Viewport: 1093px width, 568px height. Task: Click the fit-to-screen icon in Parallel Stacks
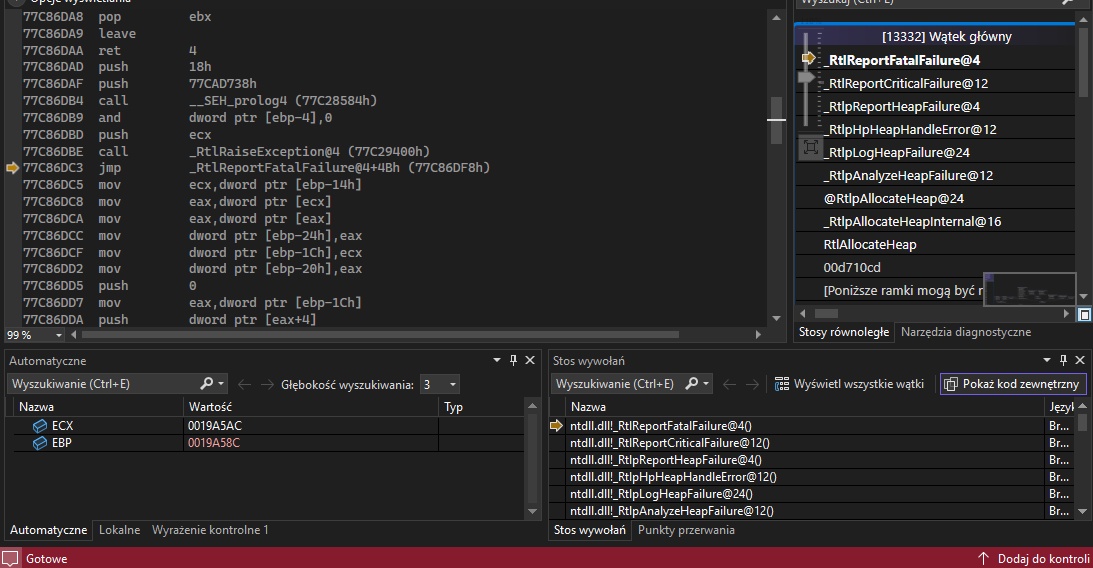pyautogui.click(x=810, y=147)
